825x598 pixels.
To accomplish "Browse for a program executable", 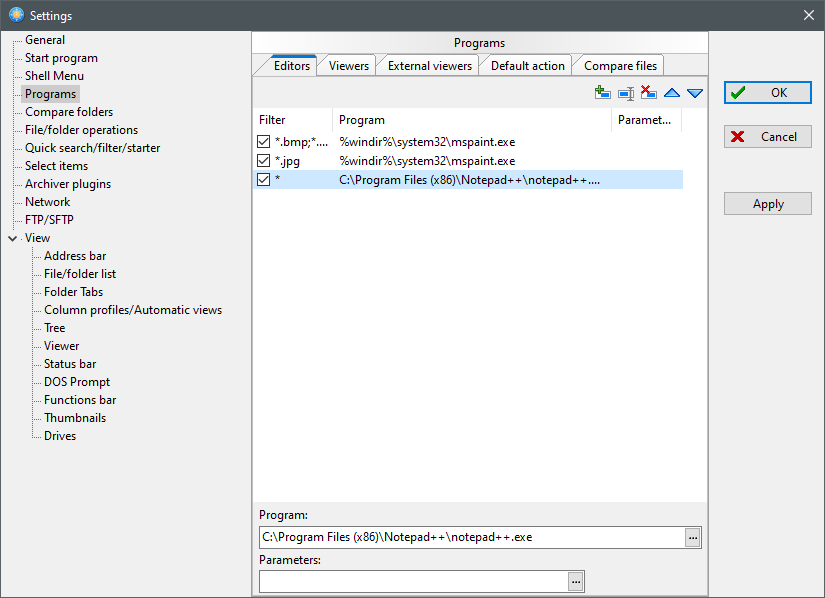I will point(692,537).
